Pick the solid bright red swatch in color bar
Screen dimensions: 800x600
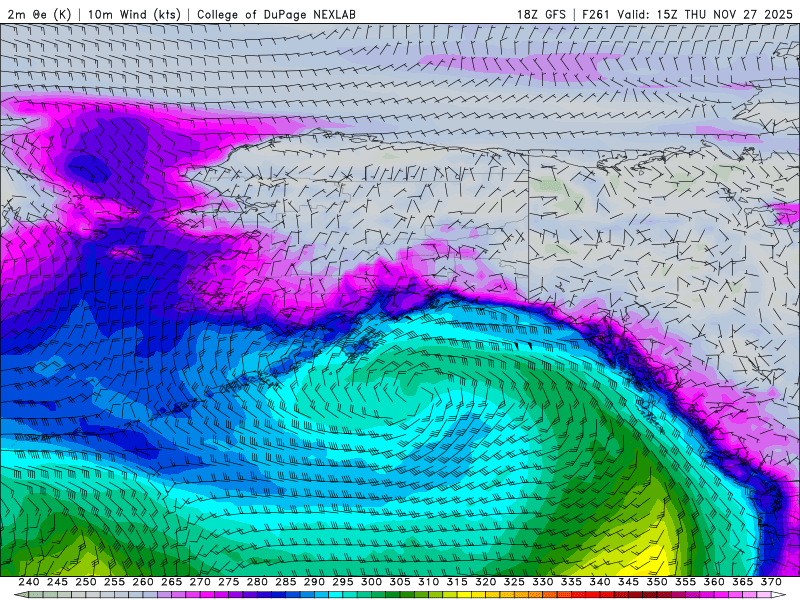(x=592, y=595)
